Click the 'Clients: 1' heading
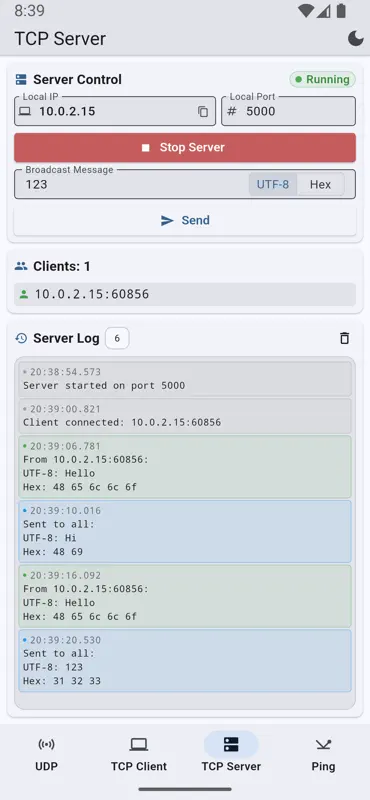The width and height of the screenshot is (370, 800). click(x=62, y=266)
